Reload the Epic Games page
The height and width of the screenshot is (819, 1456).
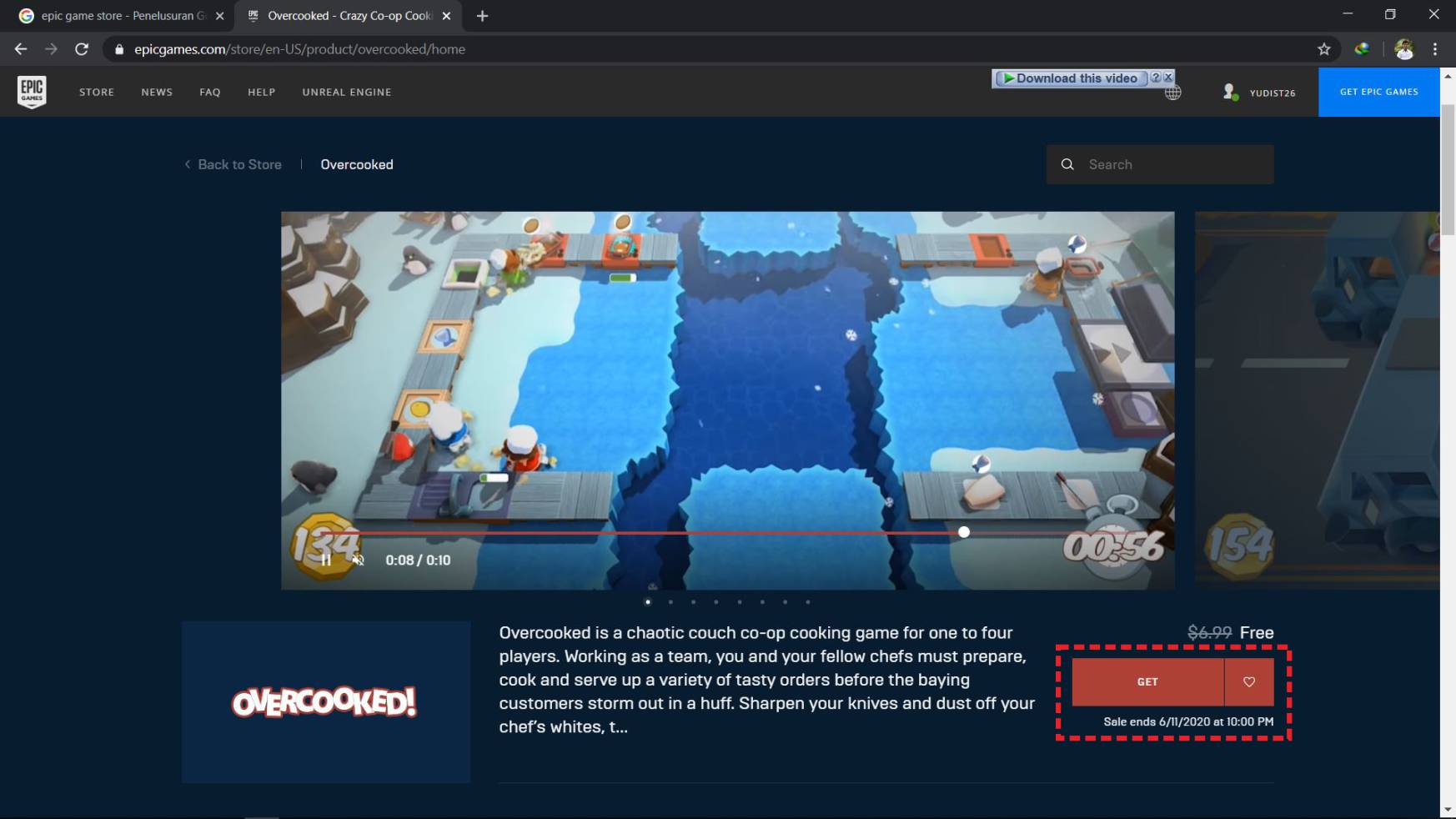82,49
